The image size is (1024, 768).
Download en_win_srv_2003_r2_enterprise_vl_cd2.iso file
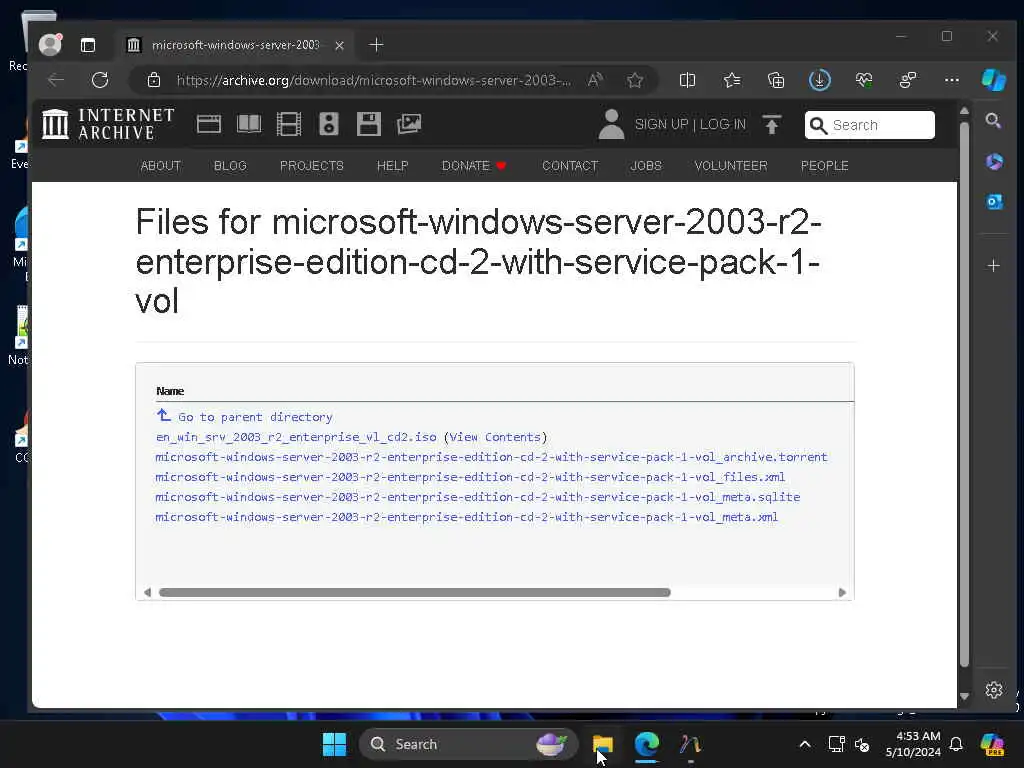click(296, 437)
